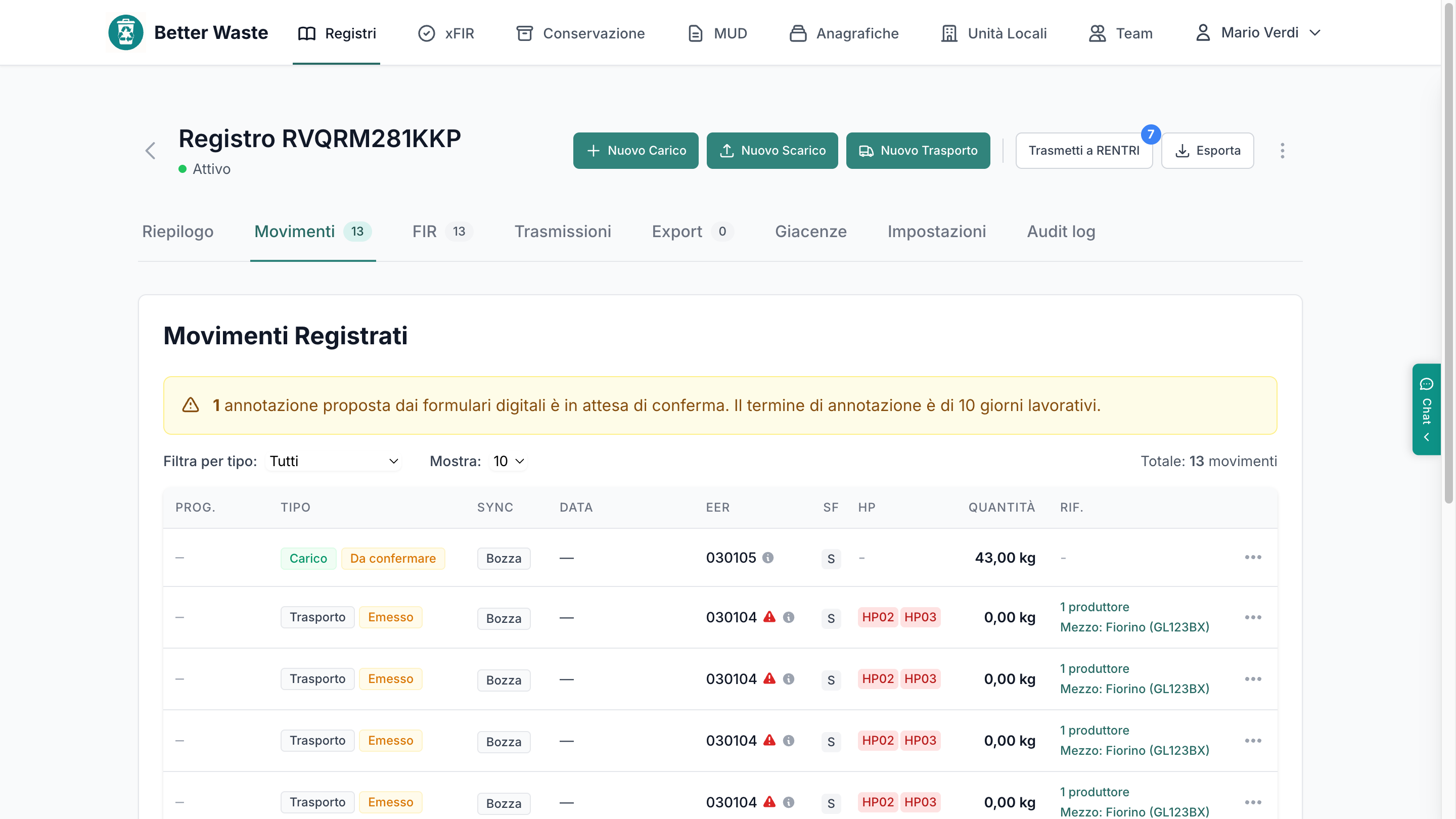Click the Better Waste recycling bin logo

click(x=125, y=33)
